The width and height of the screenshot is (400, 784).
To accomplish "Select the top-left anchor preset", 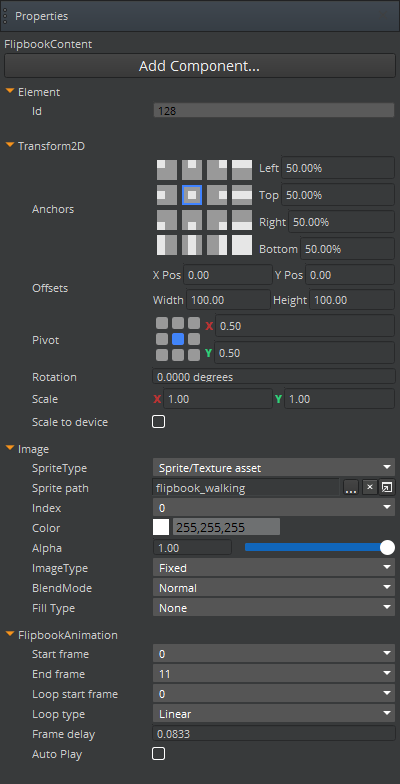I will 166,170.
